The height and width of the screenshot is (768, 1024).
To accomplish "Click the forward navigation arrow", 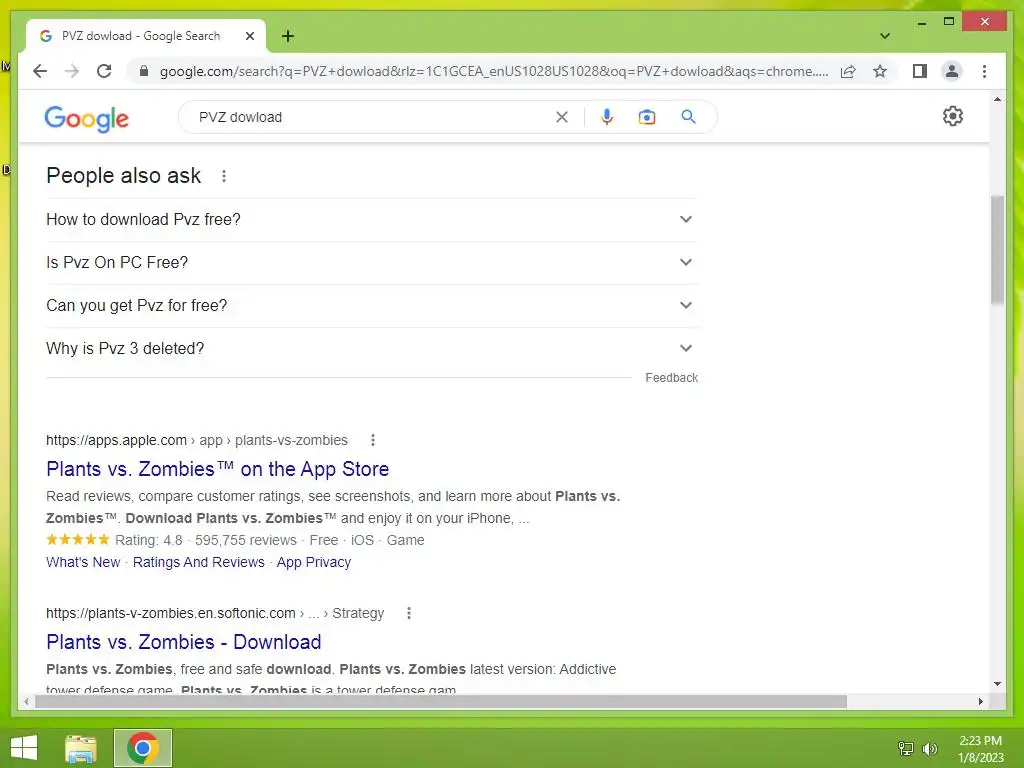I will click(72, 71).
